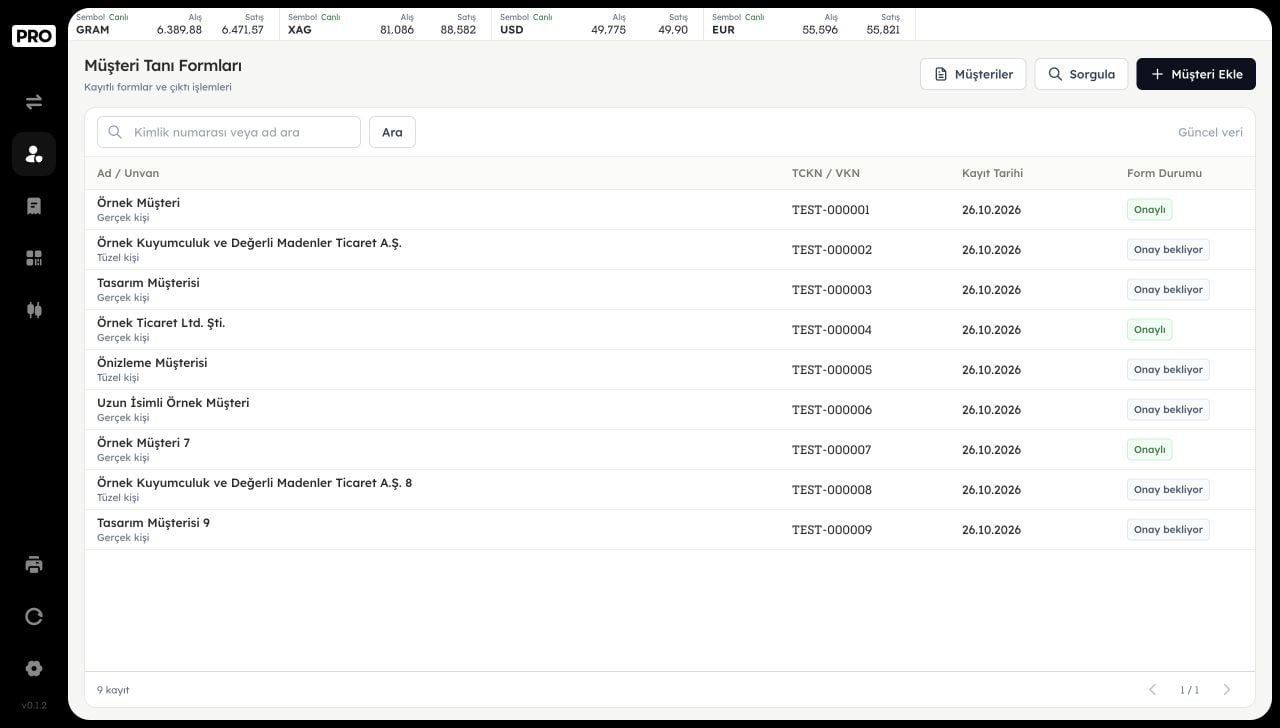The width and height of the screenshot is (1280, 728).
Task: Click the Sorgula button
Action: [1081, 74]
